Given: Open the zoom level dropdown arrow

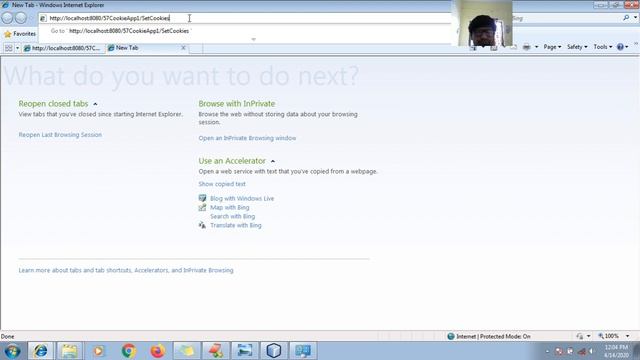Looking at the screenshot, I should (627, 336).
